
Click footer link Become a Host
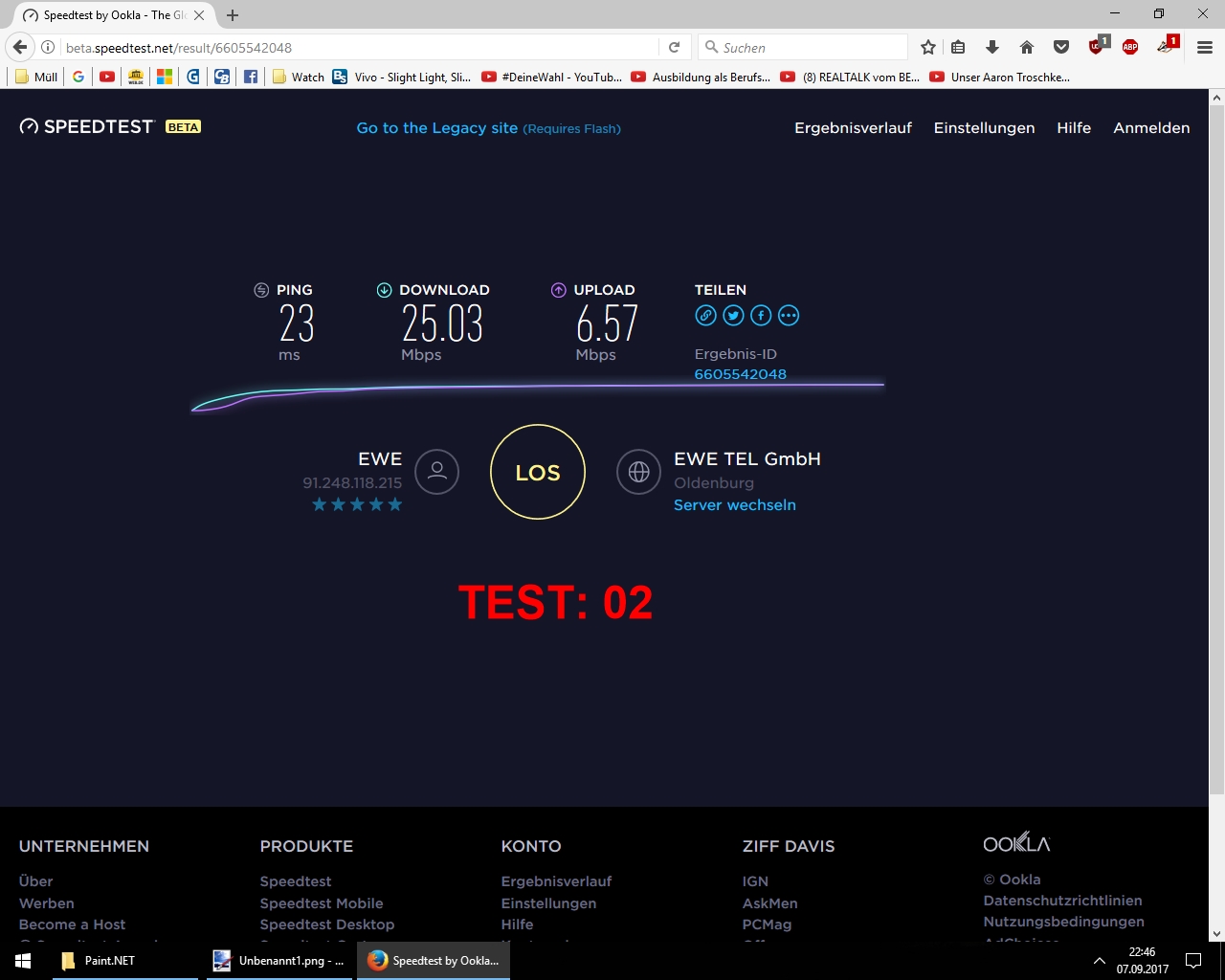pyautogui.click(x=72, y=924)
